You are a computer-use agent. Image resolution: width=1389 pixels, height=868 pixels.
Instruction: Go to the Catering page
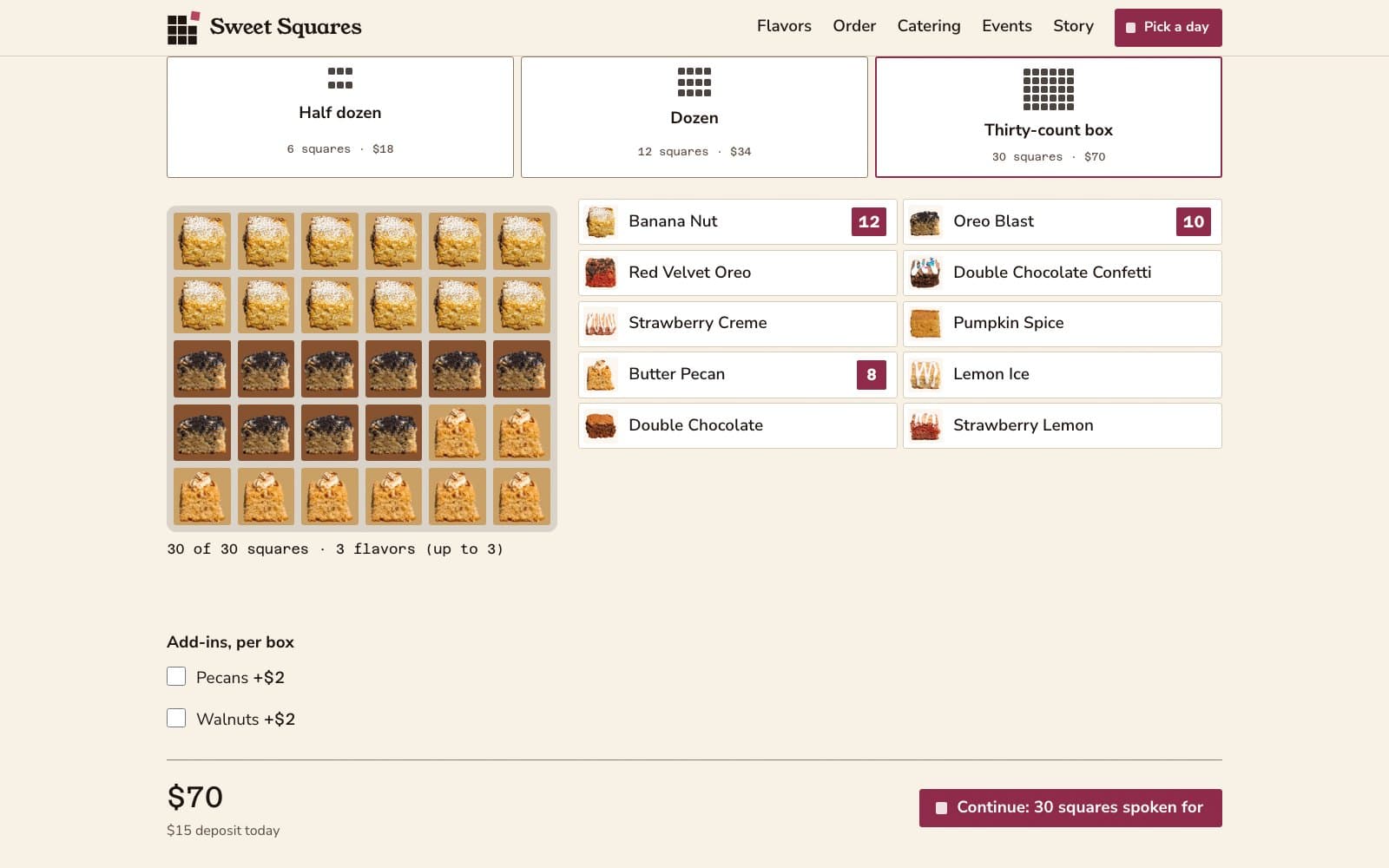coord(929,26)
